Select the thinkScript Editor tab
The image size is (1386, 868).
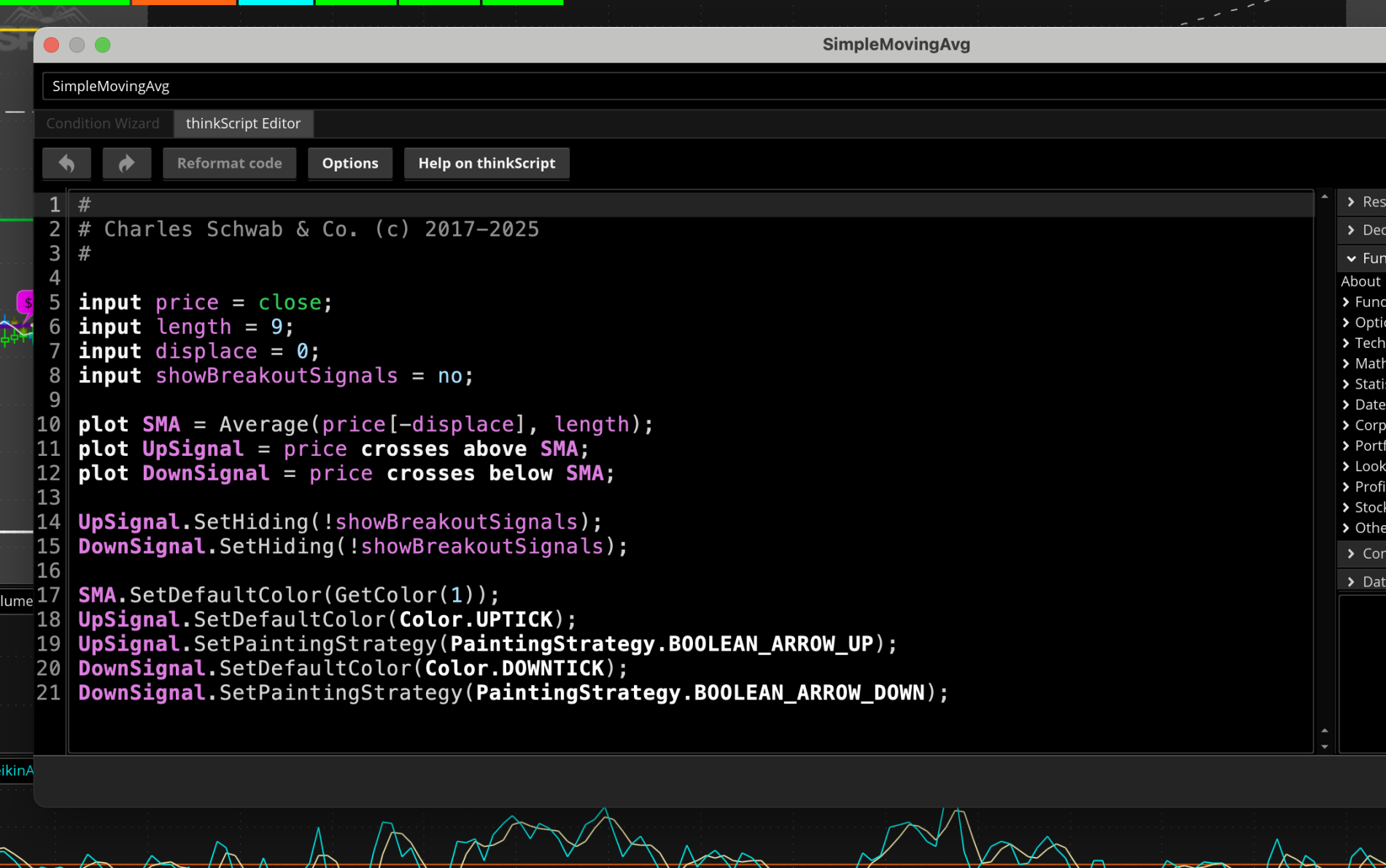point(243,123)
